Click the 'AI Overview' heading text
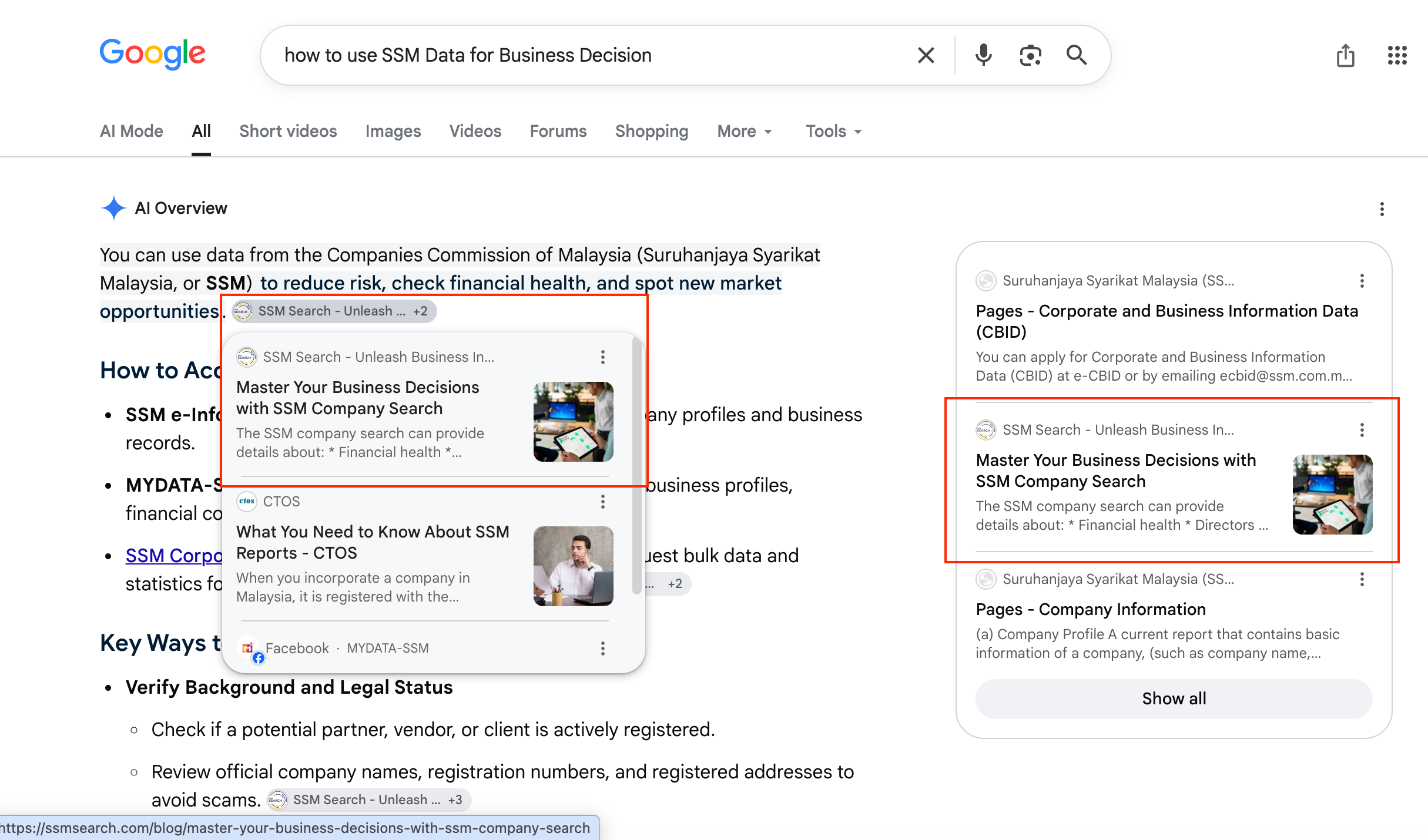The width and height of the screenshot is (1428, 840). [181, 208]
